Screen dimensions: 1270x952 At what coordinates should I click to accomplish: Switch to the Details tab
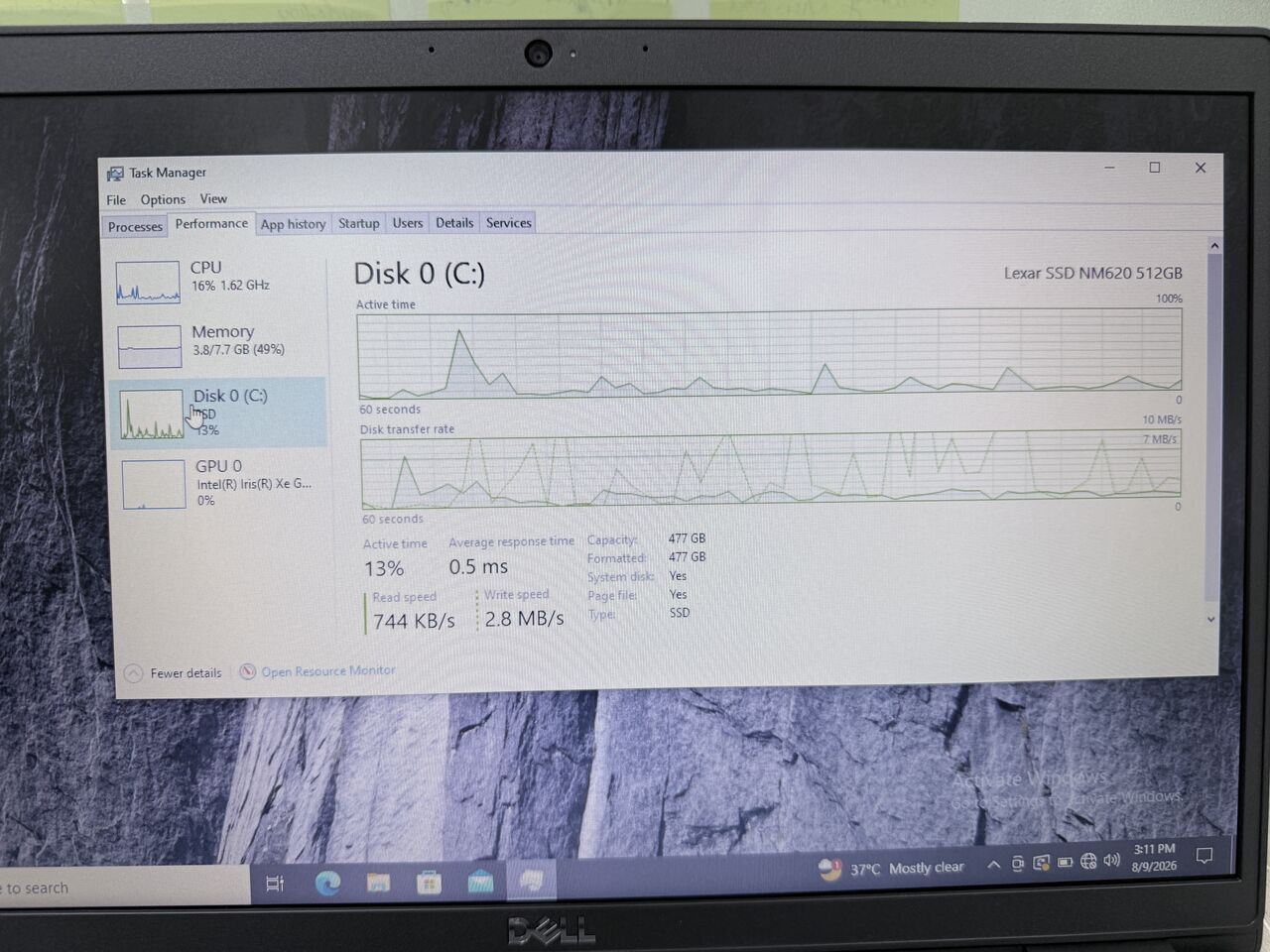(x=454, y=222)
